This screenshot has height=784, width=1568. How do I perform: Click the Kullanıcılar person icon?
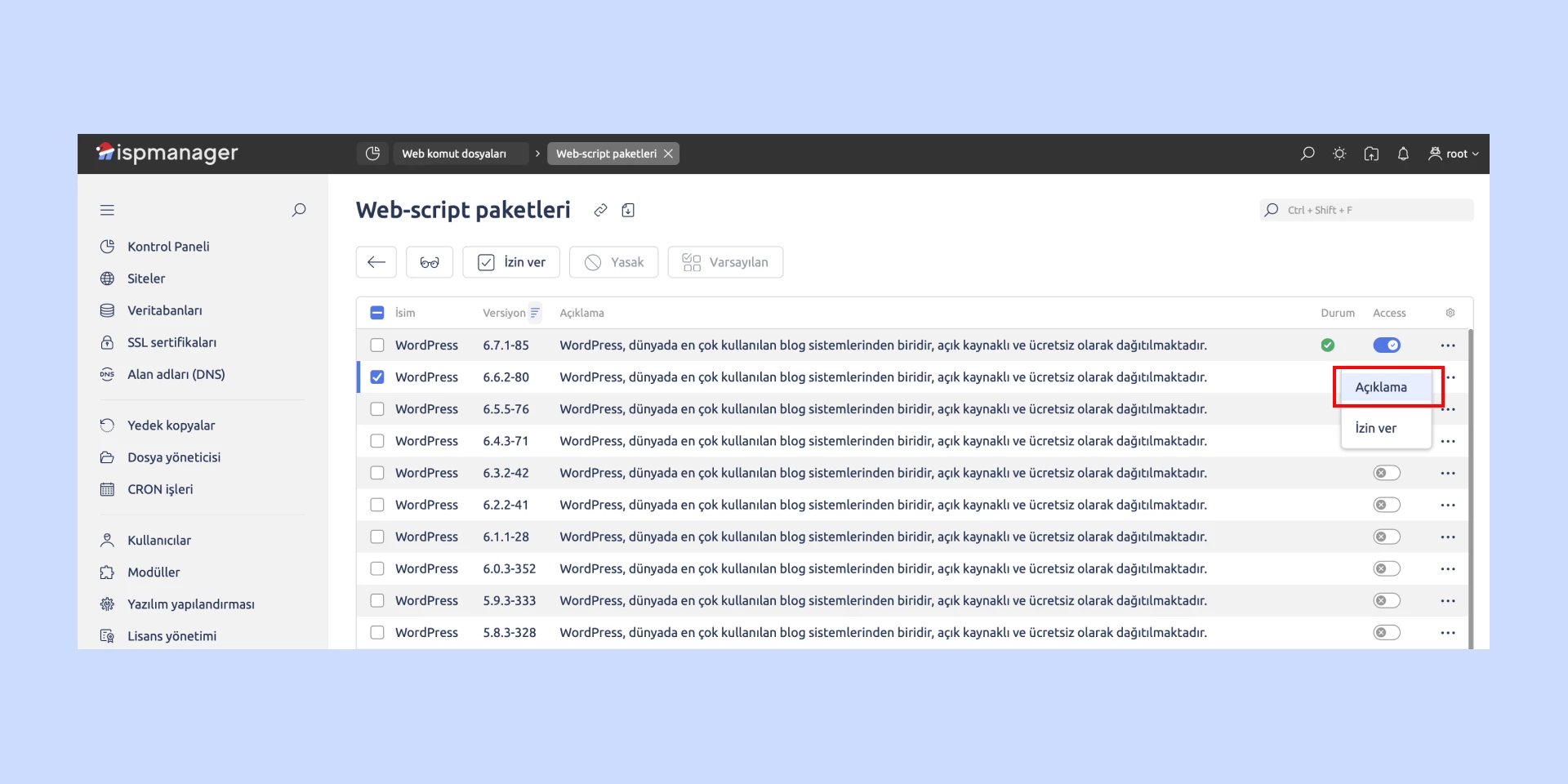[x=107, y=541]
